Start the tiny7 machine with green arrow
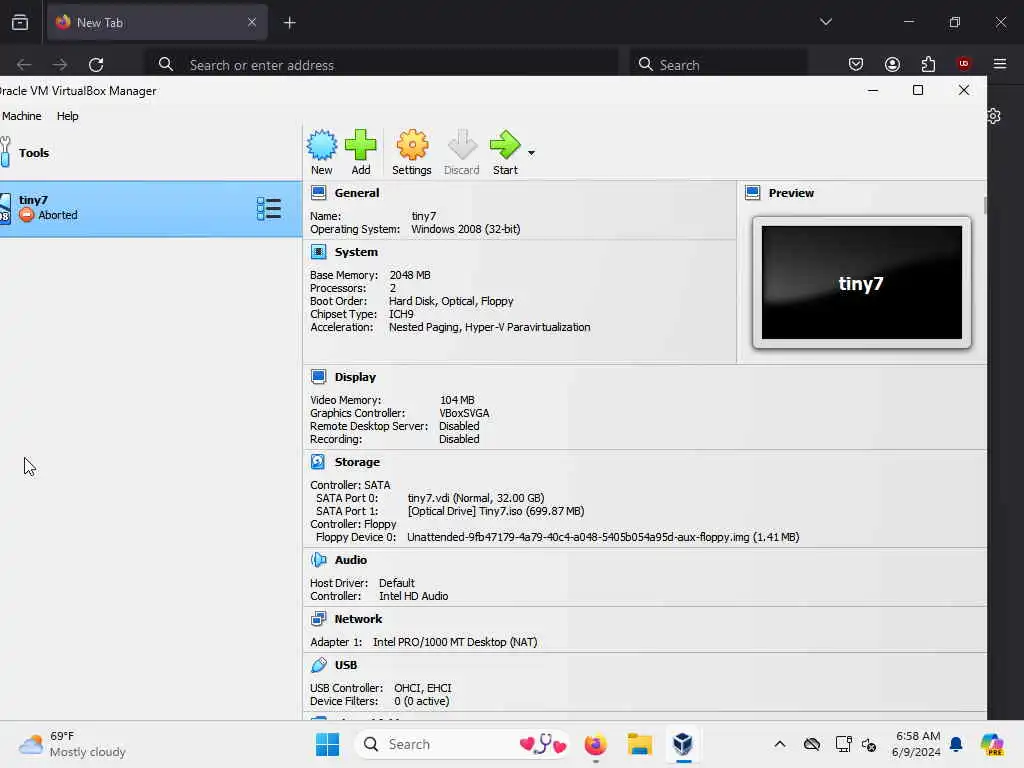Image resolution: width=1024 pixels, height=768 pixels. coord(505,145)
